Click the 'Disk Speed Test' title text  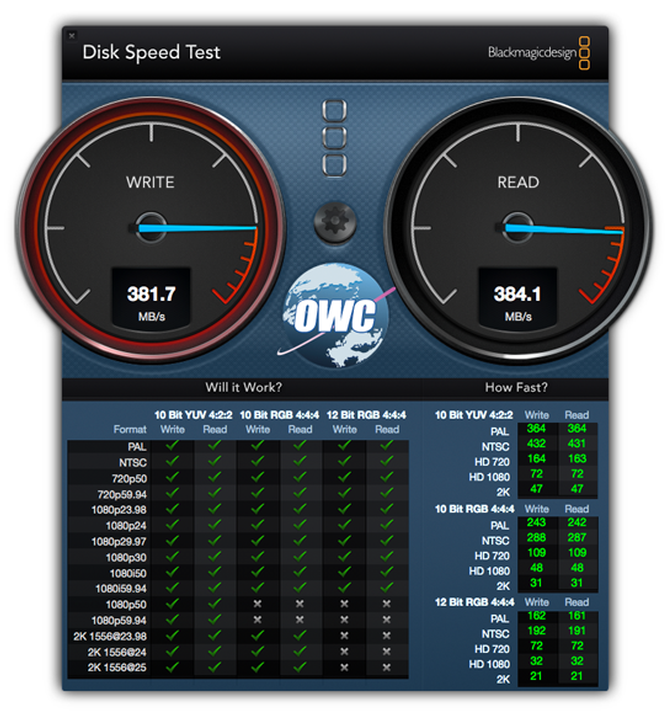151,53
